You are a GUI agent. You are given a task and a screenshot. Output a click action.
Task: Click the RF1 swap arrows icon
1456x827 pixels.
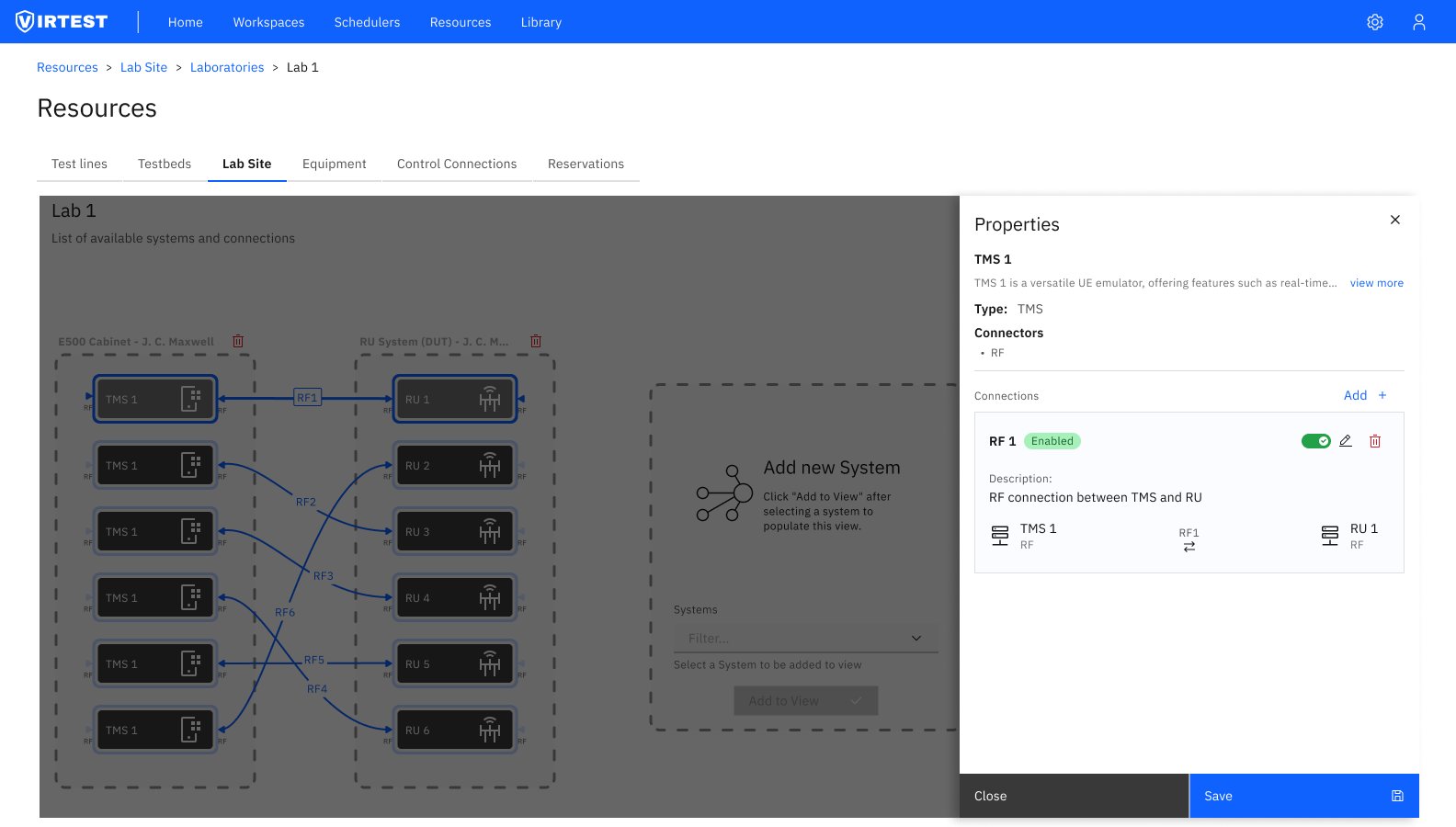[x=1189, y=547]
